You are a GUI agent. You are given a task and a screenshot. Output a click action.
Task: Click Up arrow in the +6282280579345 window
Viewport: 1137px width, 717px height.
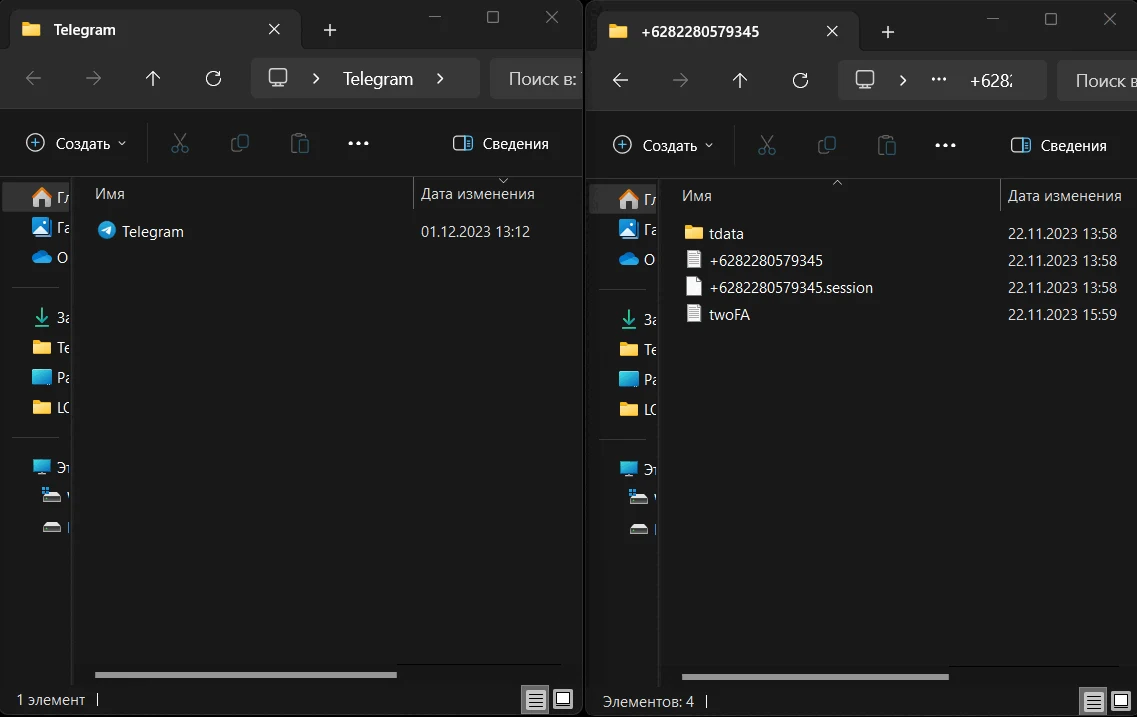click(x=740, y=80)
